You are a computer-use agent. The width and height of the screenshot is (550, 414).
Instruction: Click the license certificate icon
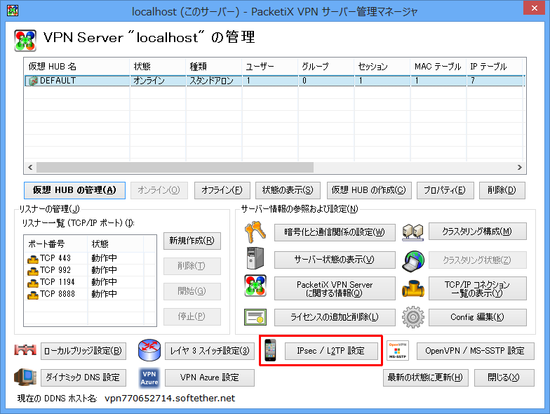(255, 317)
